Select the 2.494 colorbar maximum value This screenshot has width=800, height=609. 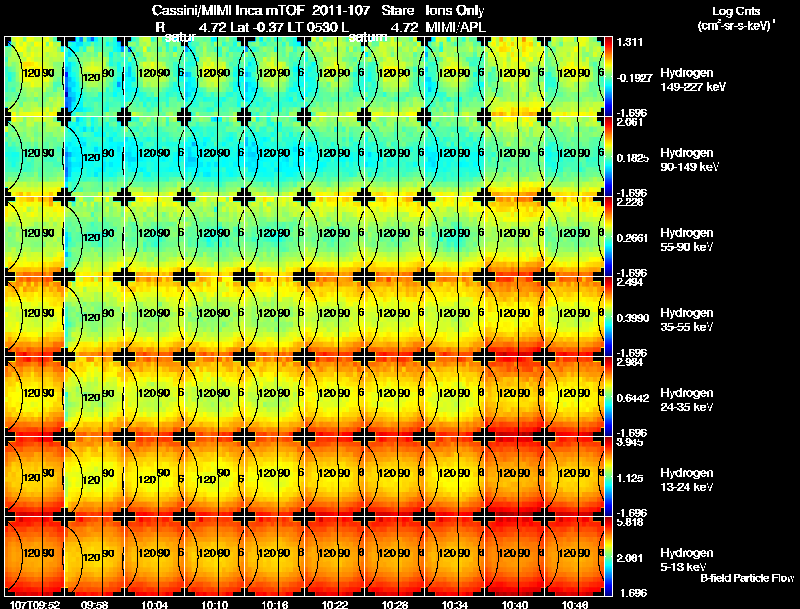tap(630, 283)
